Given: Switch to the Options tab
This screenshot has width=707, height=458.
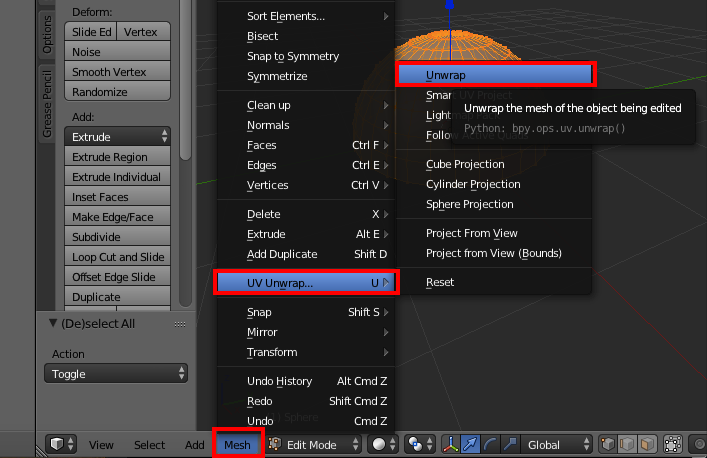Looking at the screenshot, I should click(47, 34).
